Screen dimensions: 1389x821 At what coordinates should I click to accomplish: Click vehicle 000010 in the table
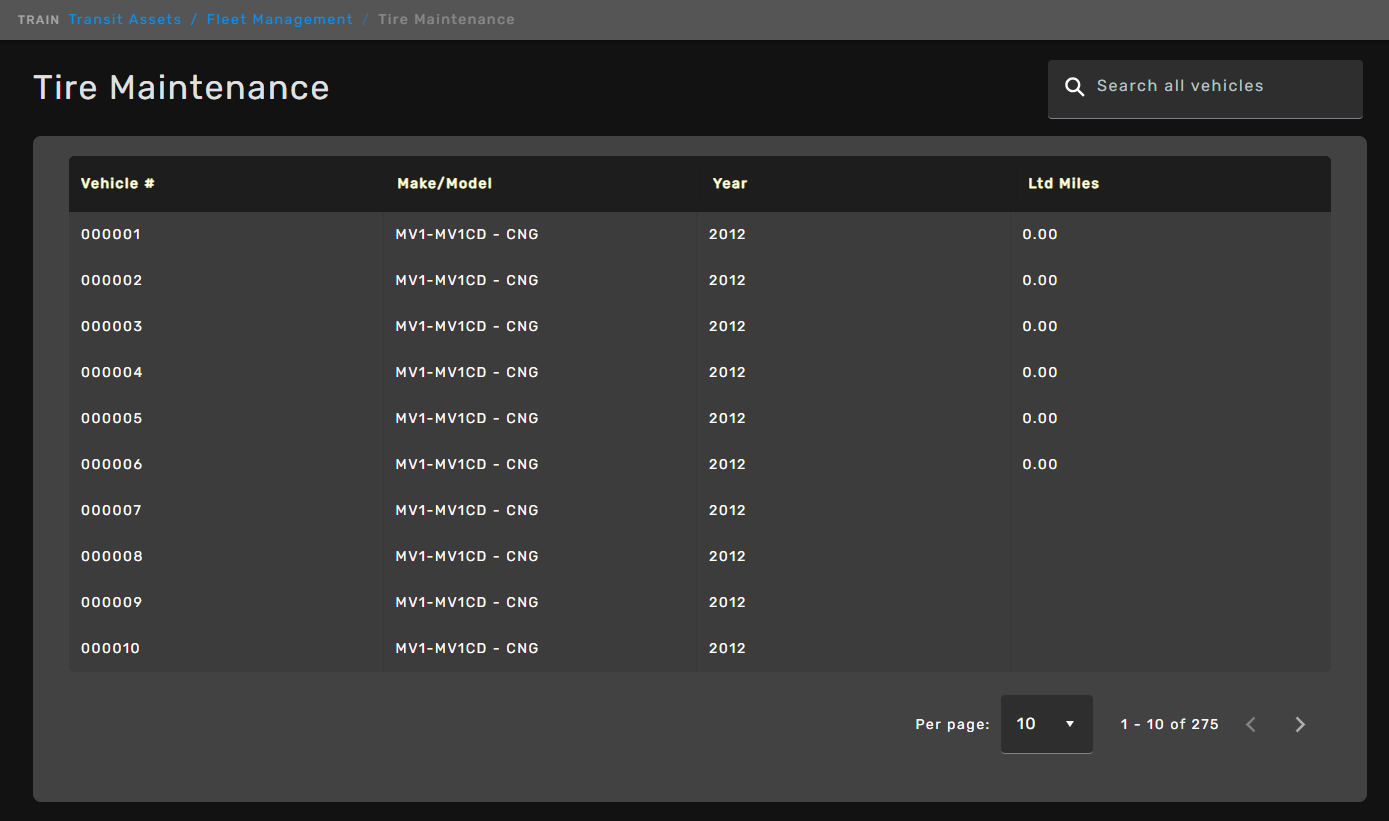click(x=111, y=649)
